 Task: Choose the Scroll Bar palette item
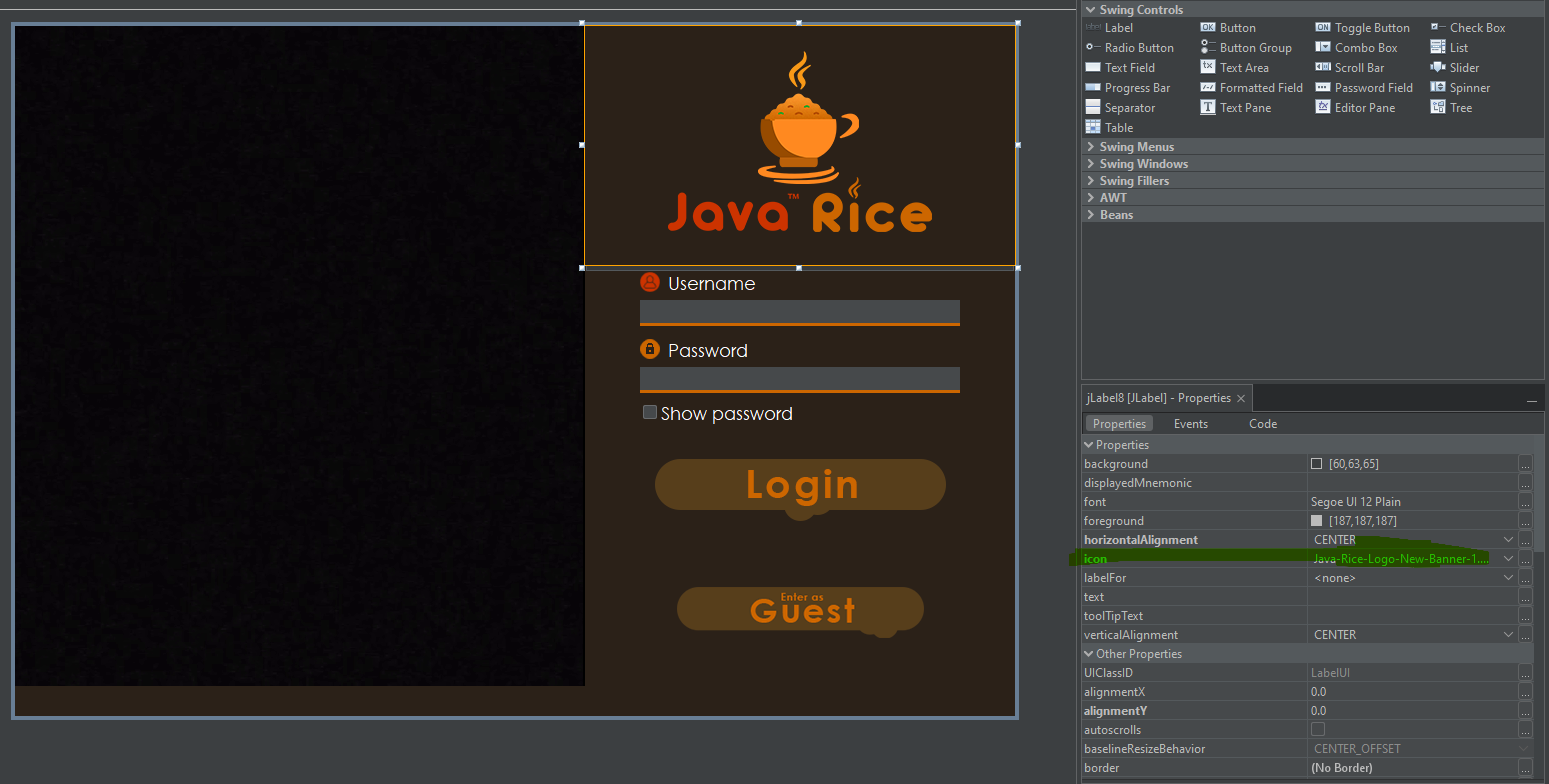coord(1350,68)
